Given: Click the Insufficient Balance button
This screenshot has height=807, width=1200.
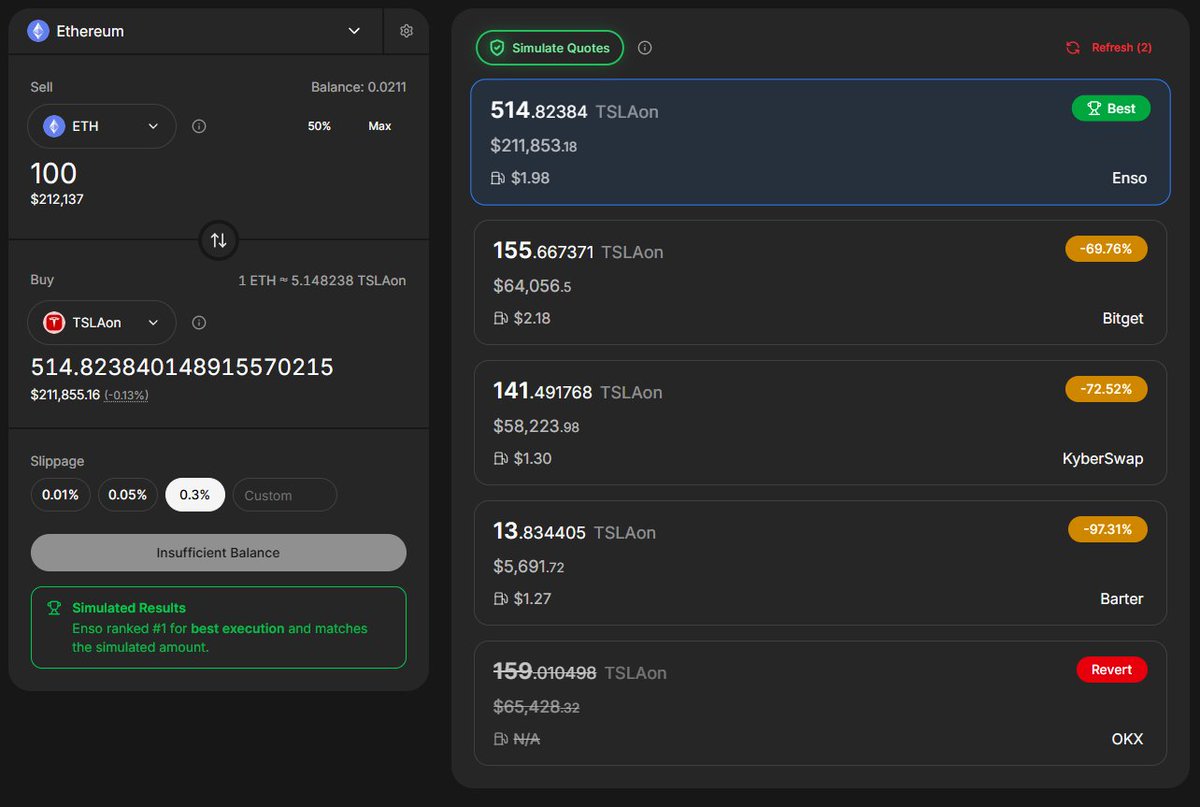Looking at the screenshot, I should (x=219, y=552).
